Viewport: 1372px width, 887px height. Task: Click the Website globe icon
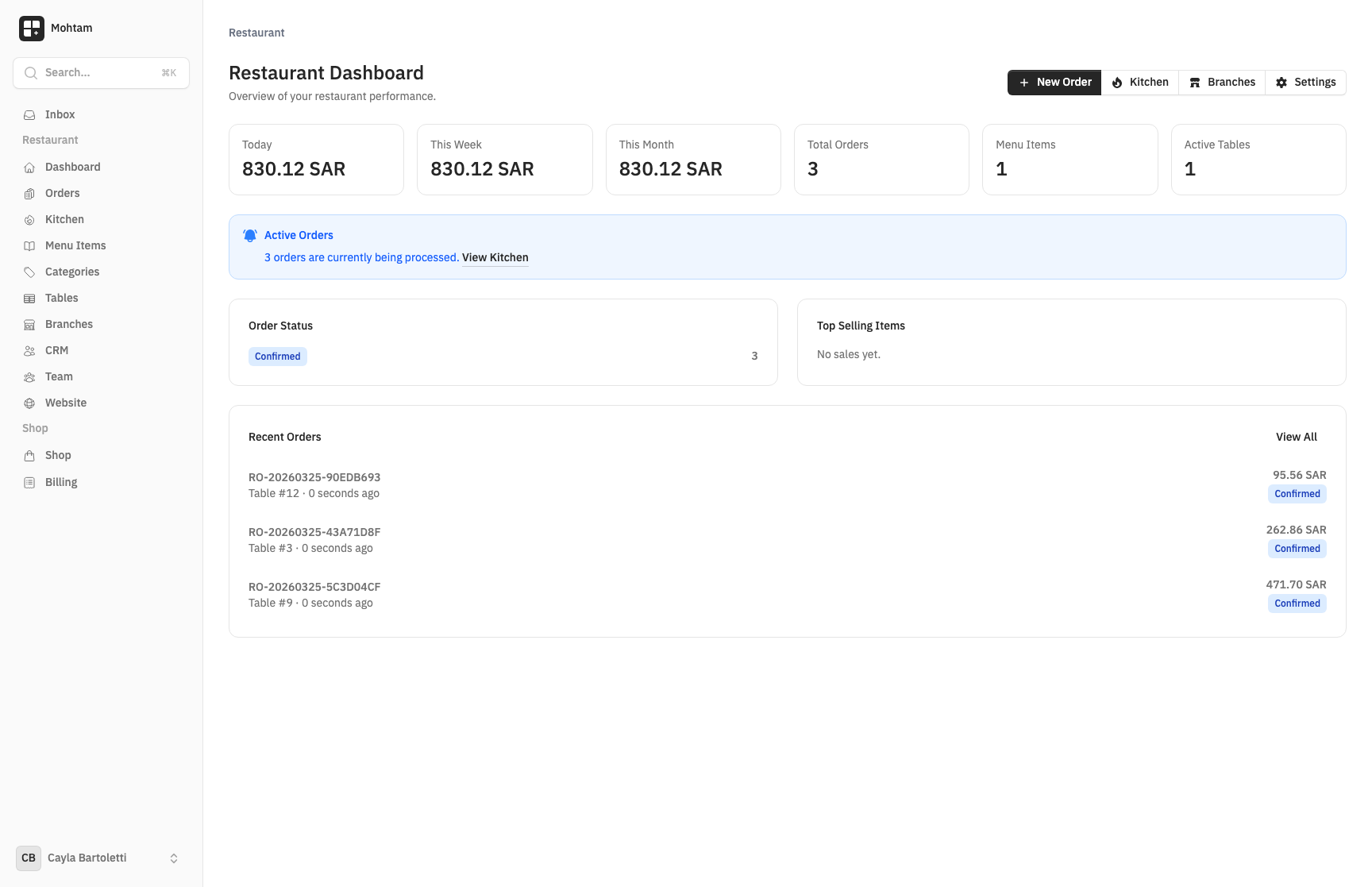click(x=29, y=403)
